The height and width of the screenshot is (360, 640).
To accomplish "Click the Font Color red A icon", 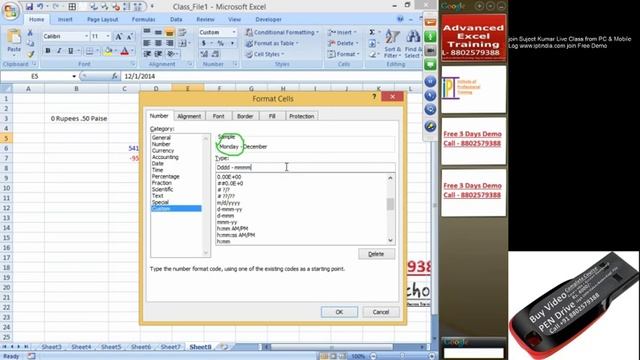I will coord(125,51).
